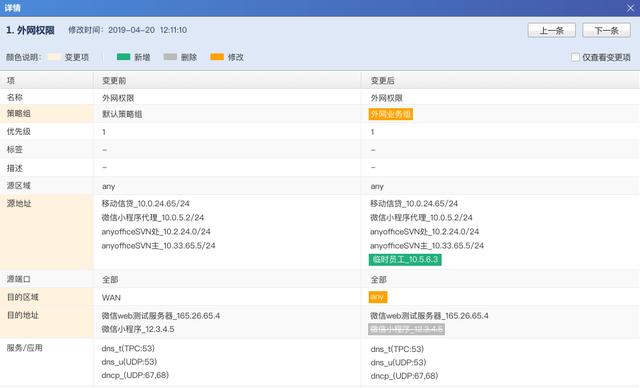Click the green 新增 legend swatch
The width and height of the screenshot is (640, 388).
pos(123,57)
